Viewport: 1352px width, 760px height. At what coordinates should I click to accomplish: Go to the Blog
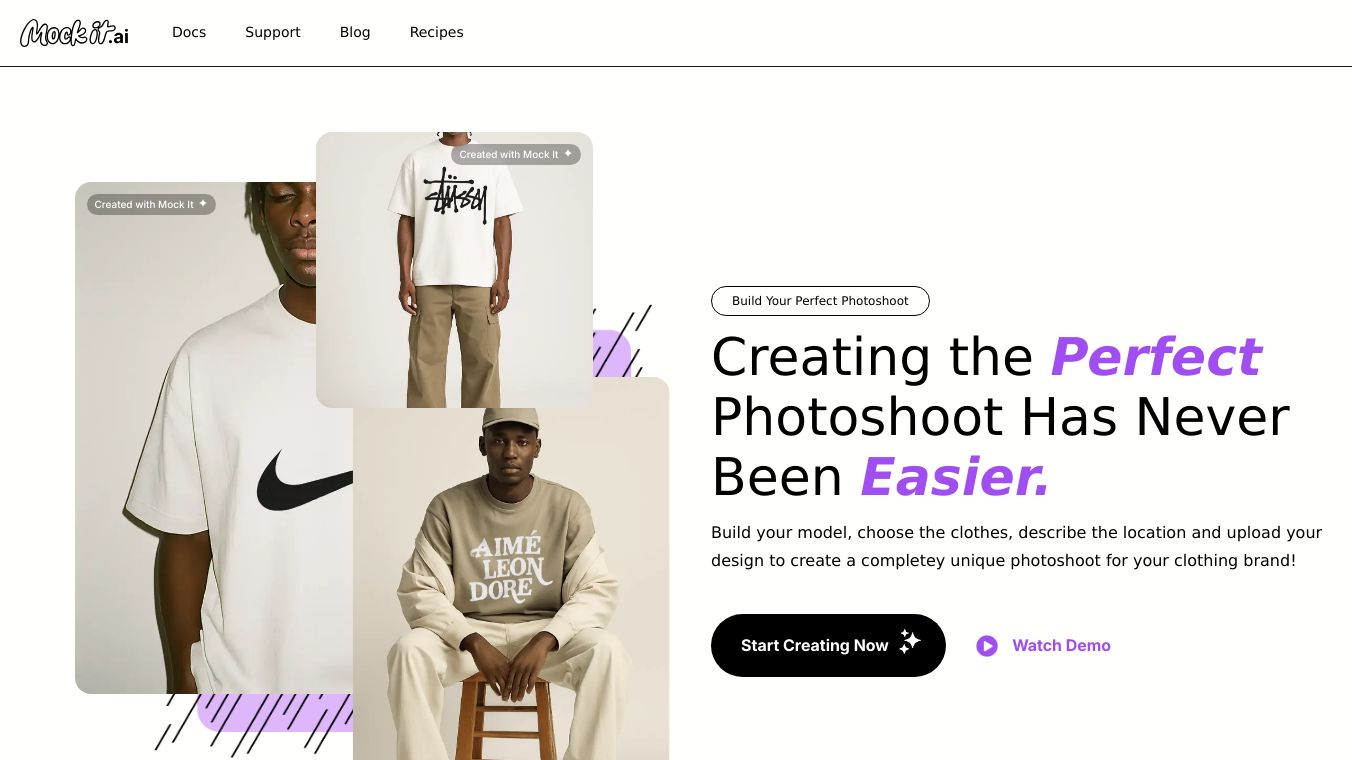click(355, 32)
